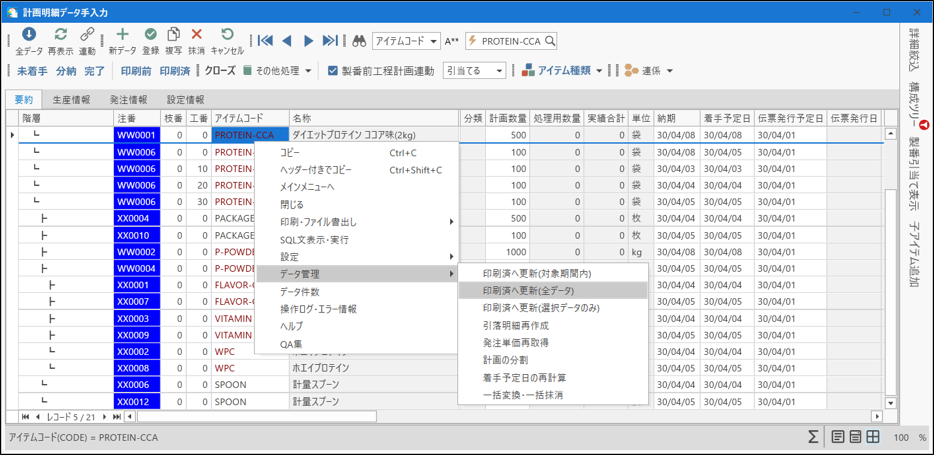934x455 pixels.
Task: Click the 登録 checkmark icon
Action: (x=150, y=36)
